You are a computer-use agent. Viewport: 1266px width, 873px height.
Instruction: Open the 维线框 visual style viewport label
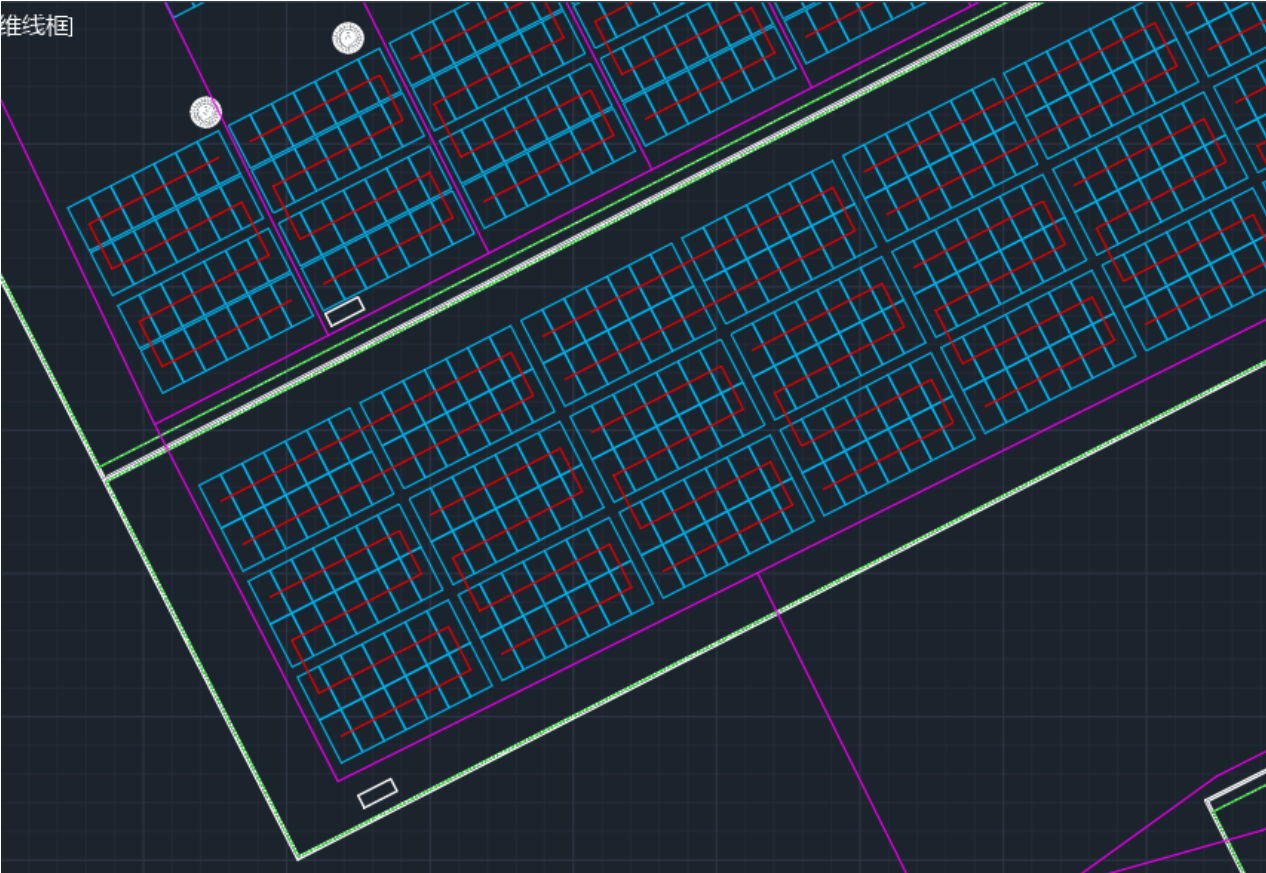pos(37,26)
